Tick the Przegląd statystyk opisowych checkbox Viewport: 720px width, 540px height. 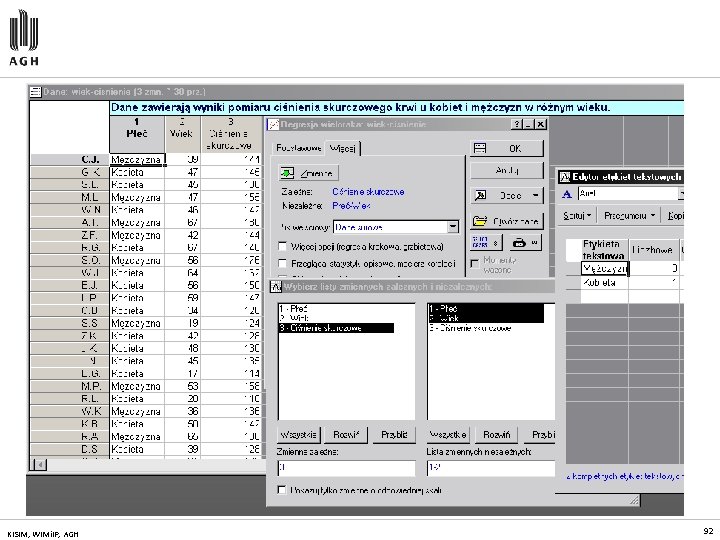pyautogui.click(x=283, y=264)
